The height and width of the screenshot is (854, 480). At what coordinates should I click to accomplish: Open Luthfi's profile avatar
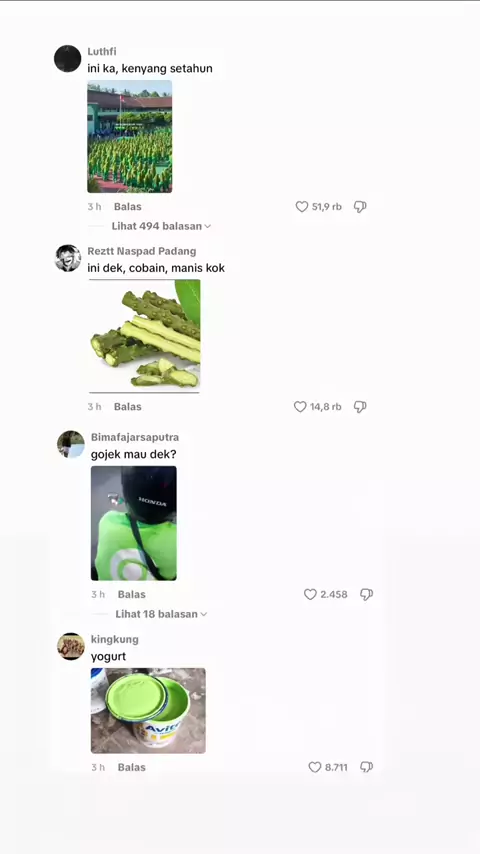point(68,58)
